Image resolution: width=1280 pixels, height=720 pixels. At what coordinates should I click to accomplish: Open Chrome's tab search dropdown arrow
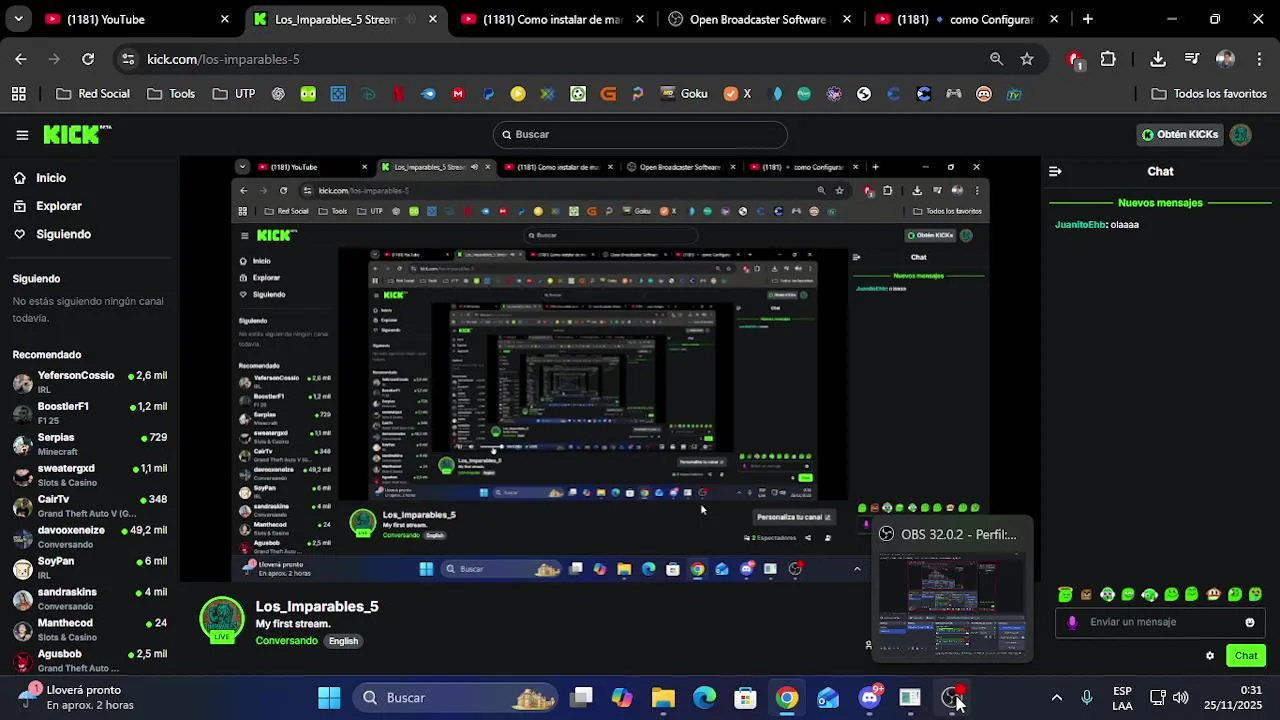tap(18, 19)
